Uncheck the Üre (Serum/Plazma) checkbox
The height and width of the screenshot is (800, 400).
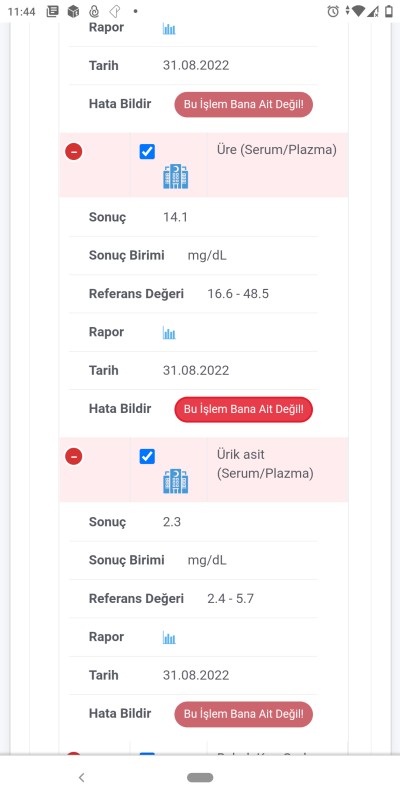coord(147,152)
